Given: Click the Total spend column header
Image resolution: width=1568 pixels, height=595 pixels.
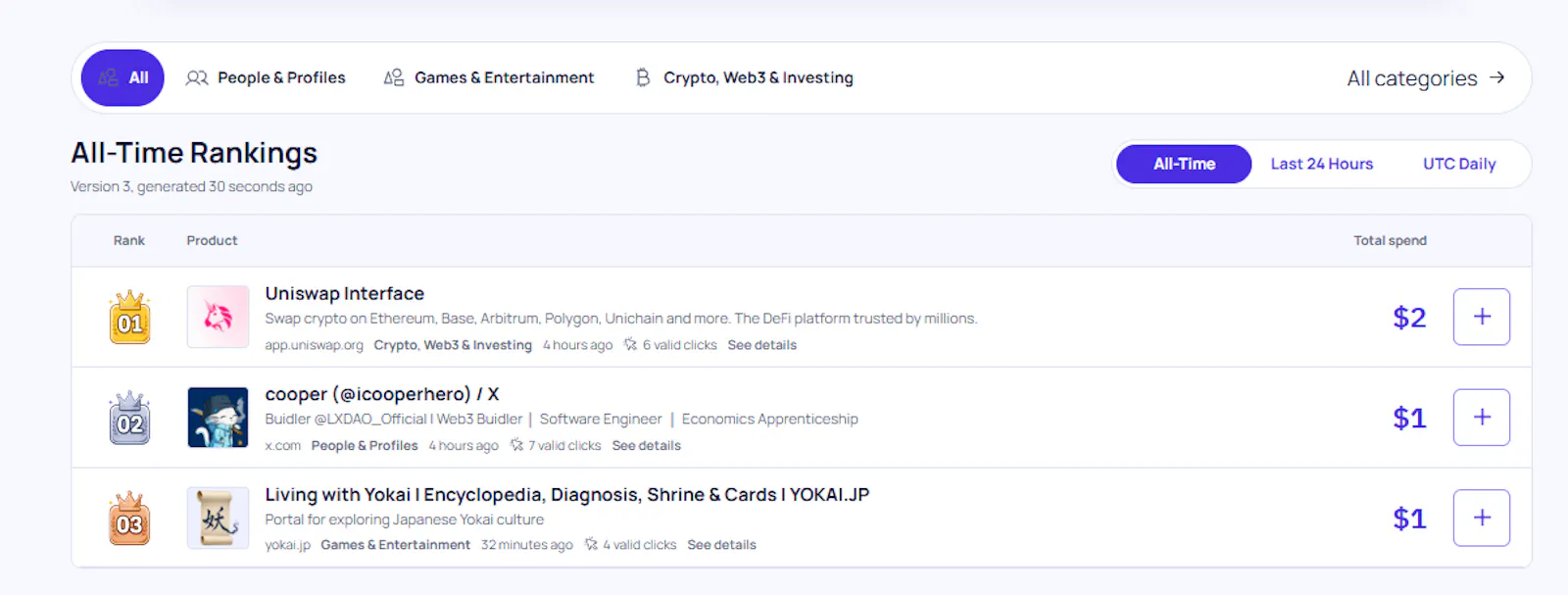Looking at the screenshot, I should click(1390, 240).
